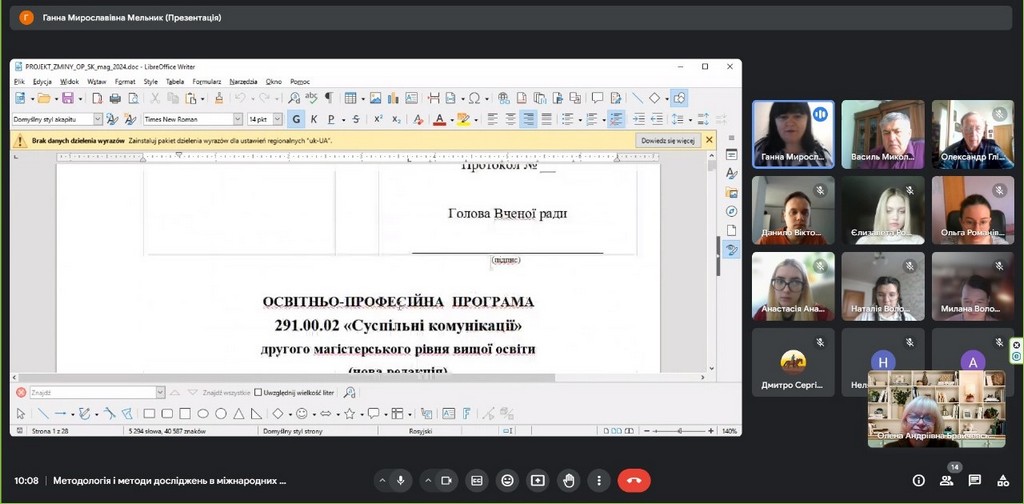
Task: Toggle the microphone on or off
Action: (401, 480)
